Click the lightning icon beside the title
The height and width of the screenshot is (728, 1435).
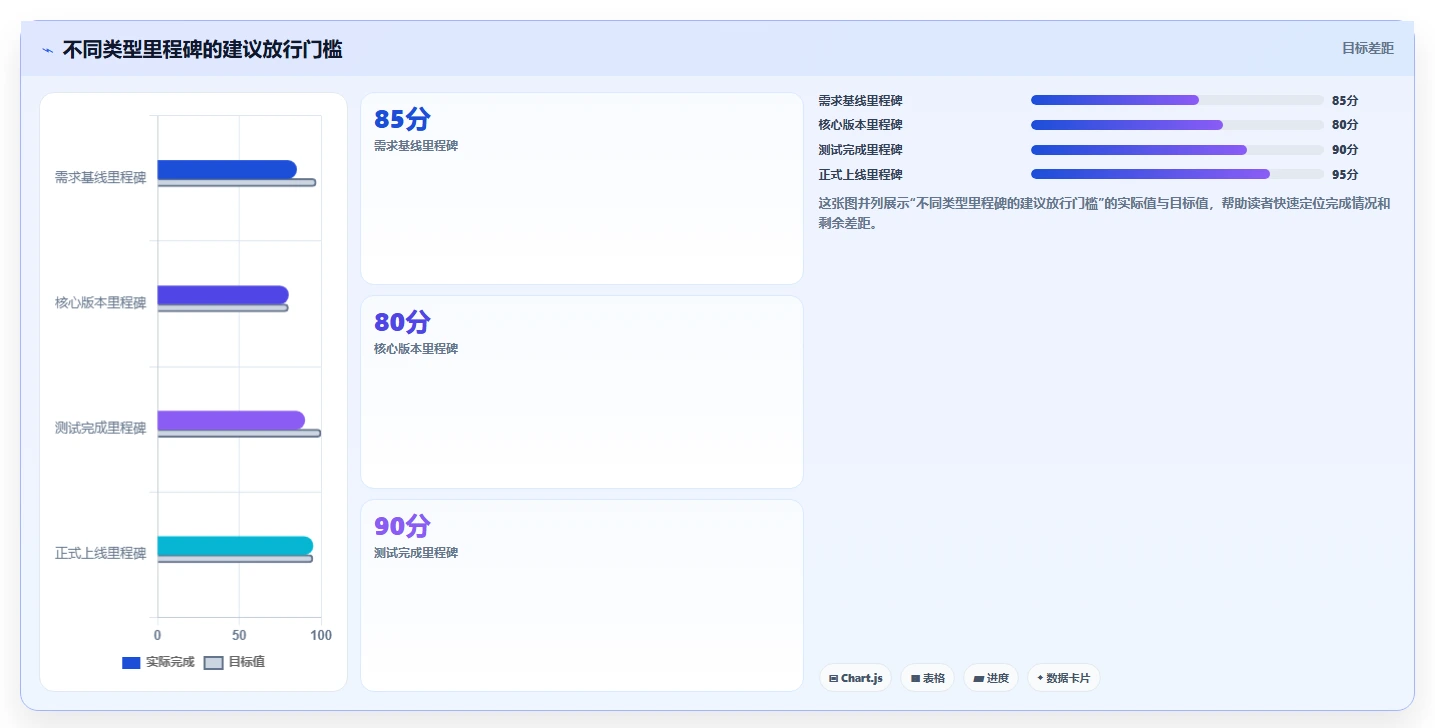click(48, 50)
